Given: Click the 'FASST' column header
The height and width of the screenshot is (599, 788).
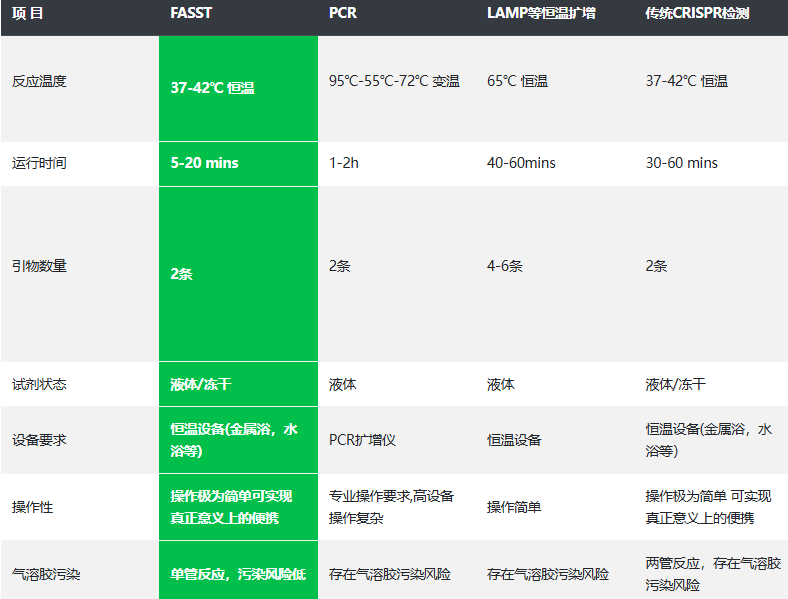Looking at the screenshot, I should (191, 13).
